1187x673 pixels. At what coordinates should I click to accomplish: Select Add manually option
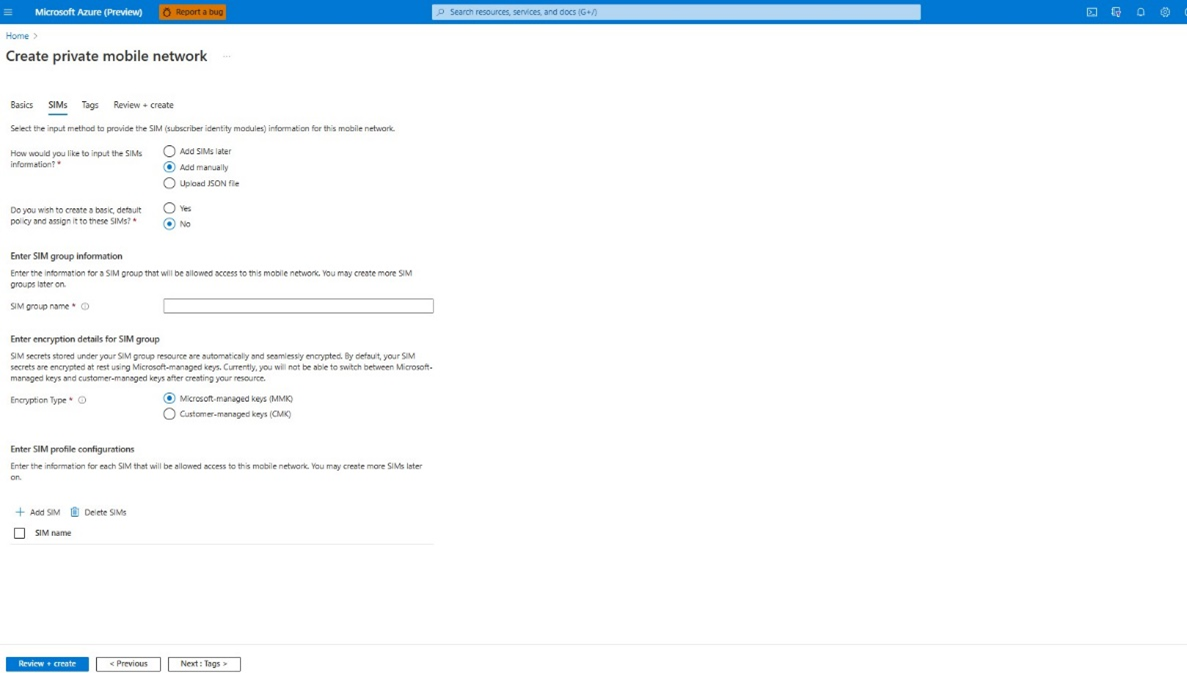pyautogui.click(x=170, y=167)
